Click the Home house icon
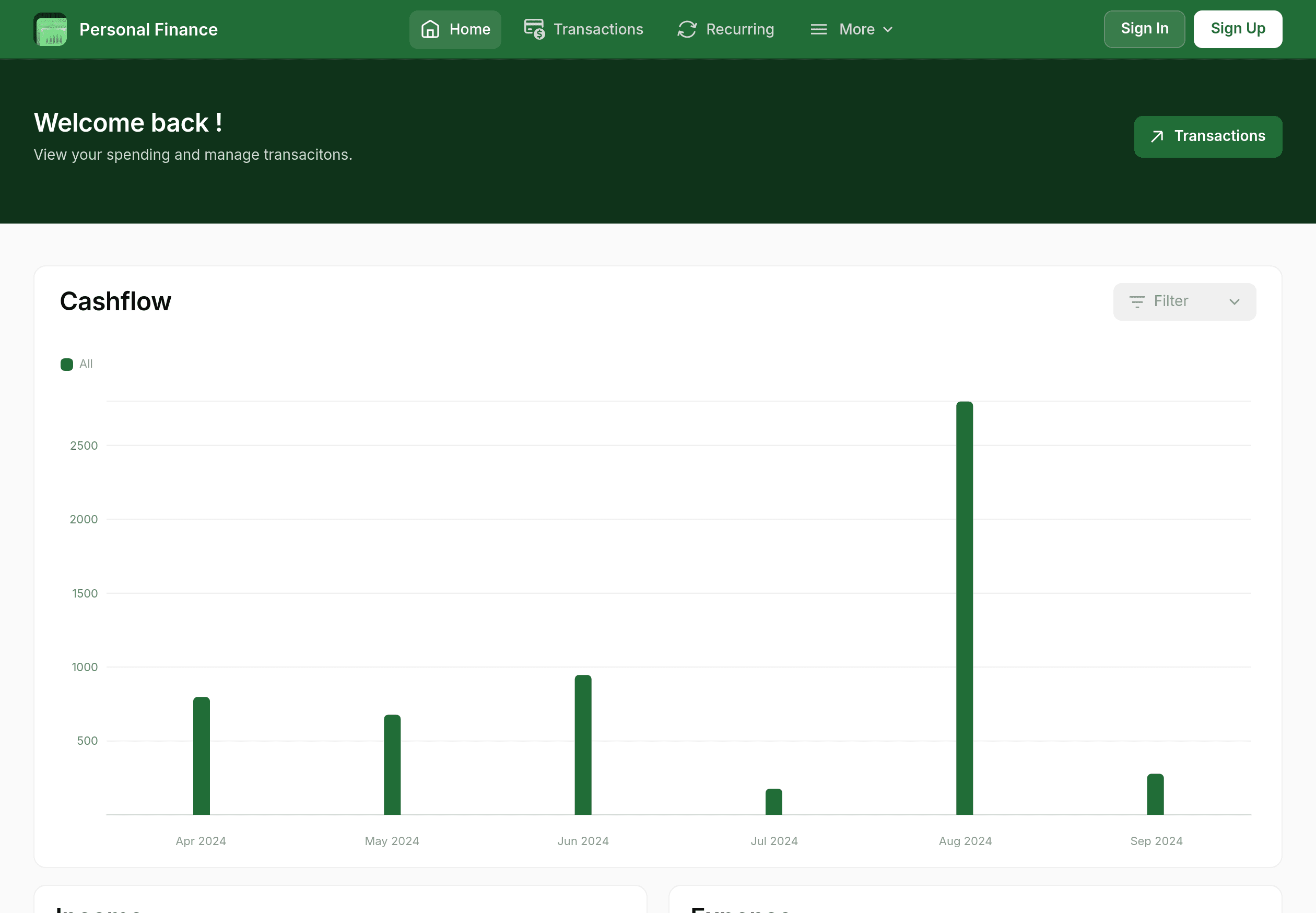This screenshot has height=913, width=1316. point(430,29)
